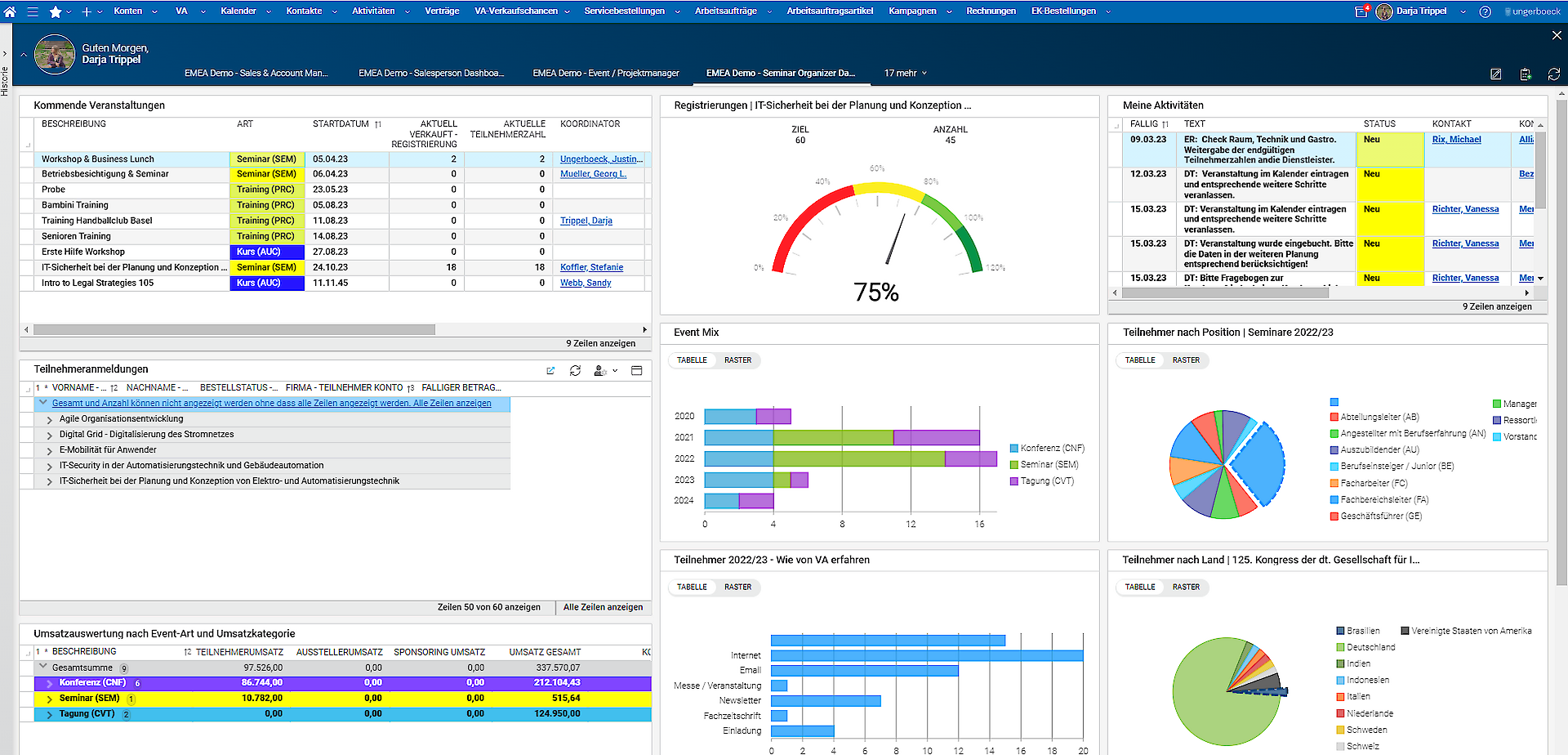Screen dimensions: 1568x755
Task: Expand the Historie side panel arrow
Action: 4,55
